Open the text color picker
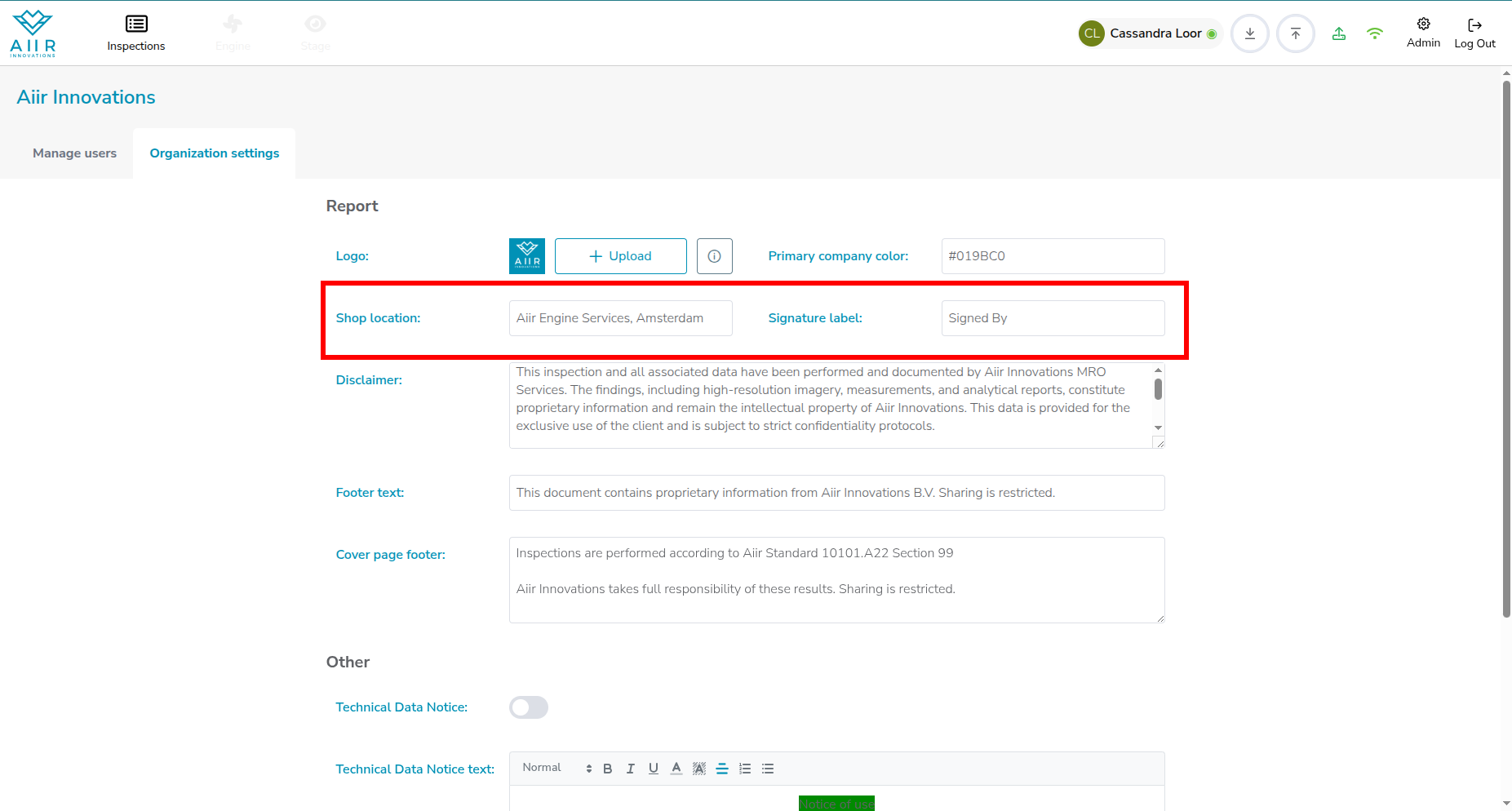1512x811 pixels. coord(676,769)
